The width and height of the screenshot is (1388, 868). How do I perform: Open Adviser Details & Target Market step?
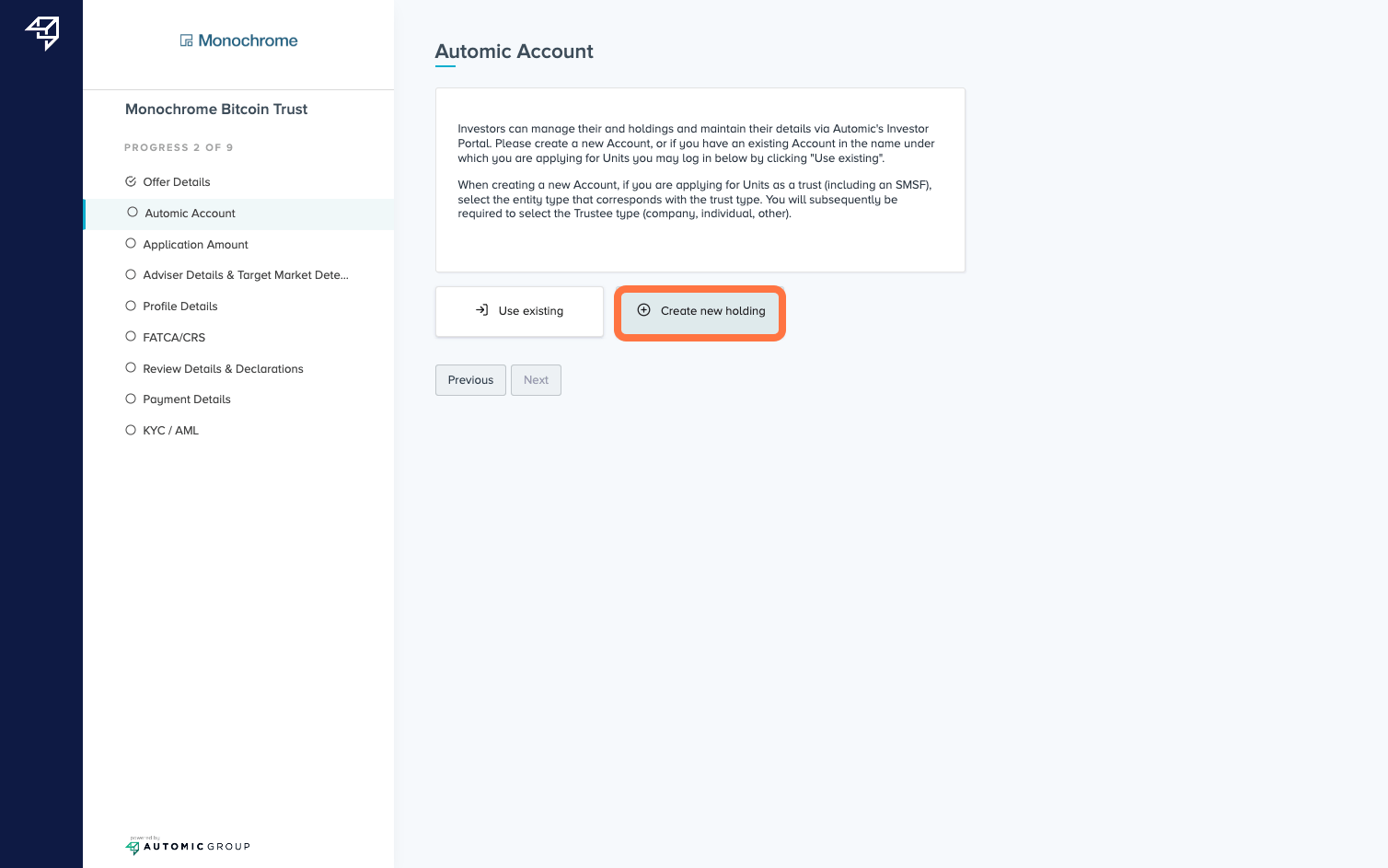point(238,275)
